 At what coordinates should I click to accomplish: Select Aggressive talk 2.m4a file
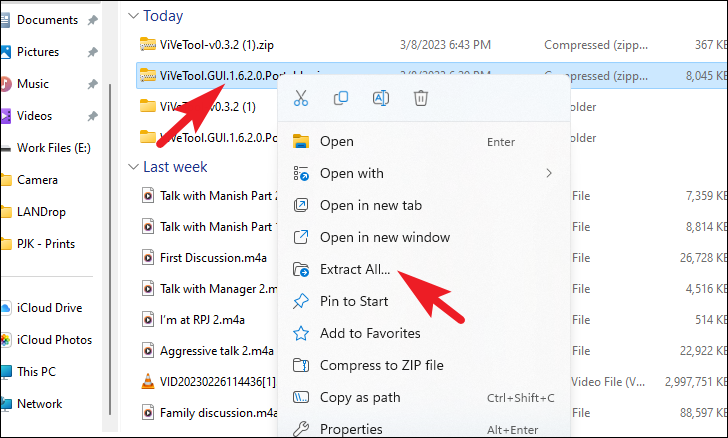(217, 351)
